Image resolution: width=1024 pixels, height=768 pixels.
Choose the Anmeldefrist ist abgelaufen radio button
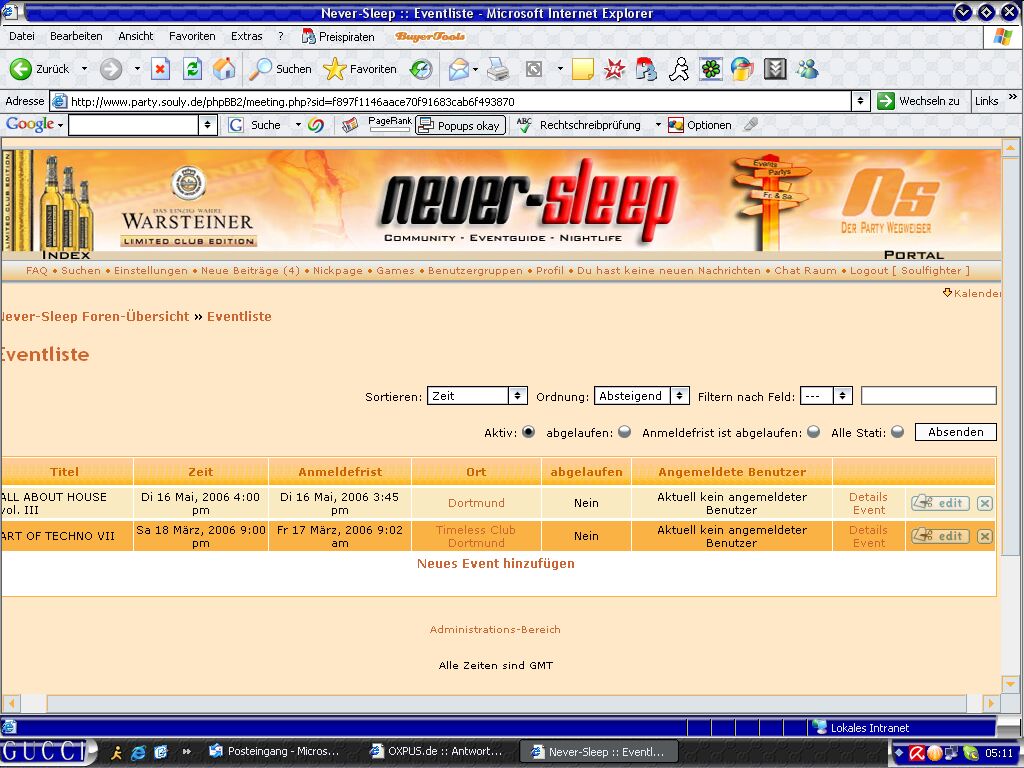click(x=813, y=432)
